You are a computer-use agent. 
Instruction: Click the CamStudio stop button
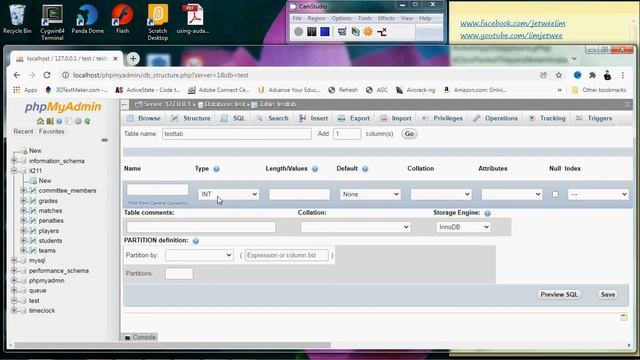[x=325, y=31]
